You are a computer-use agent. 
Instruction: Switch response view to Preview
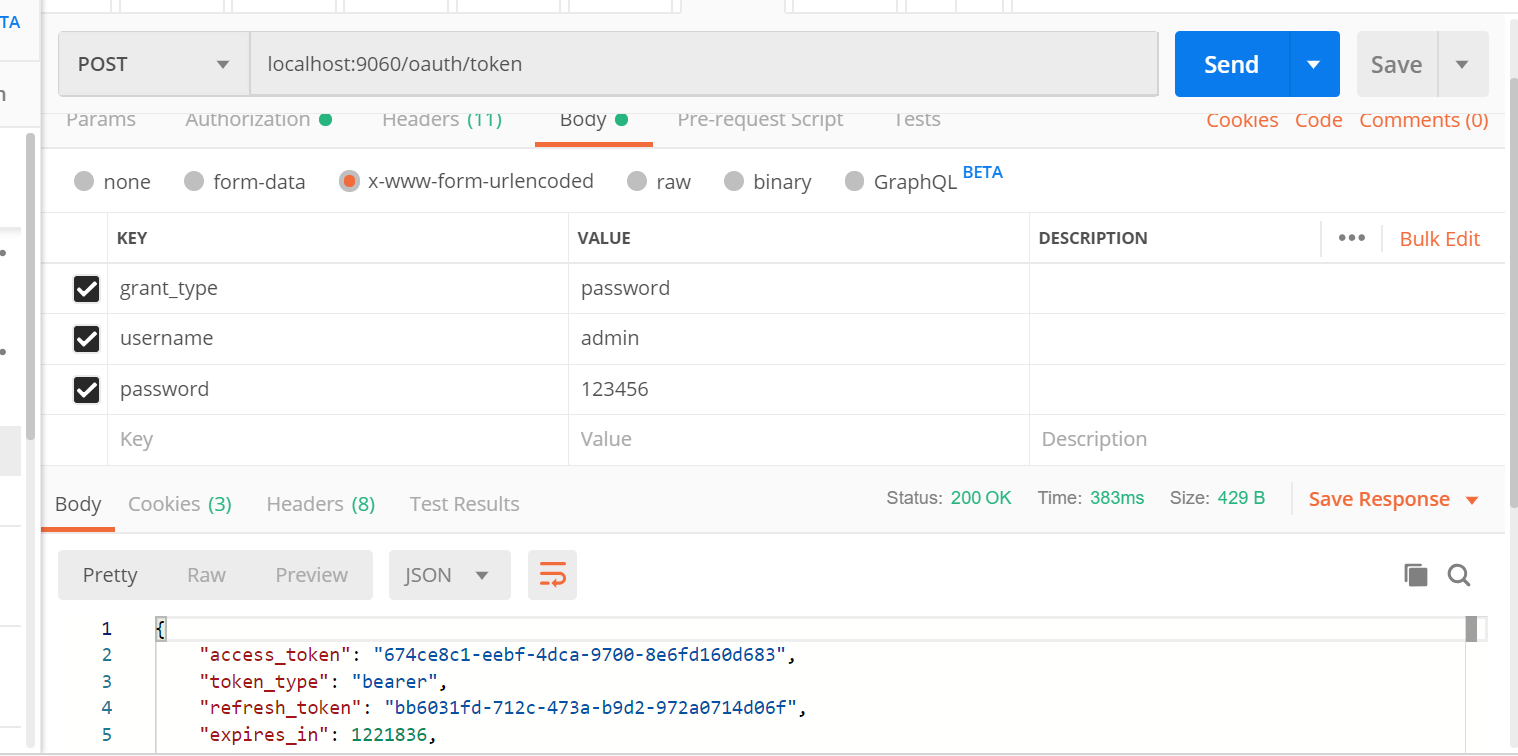tap(312, 575)
